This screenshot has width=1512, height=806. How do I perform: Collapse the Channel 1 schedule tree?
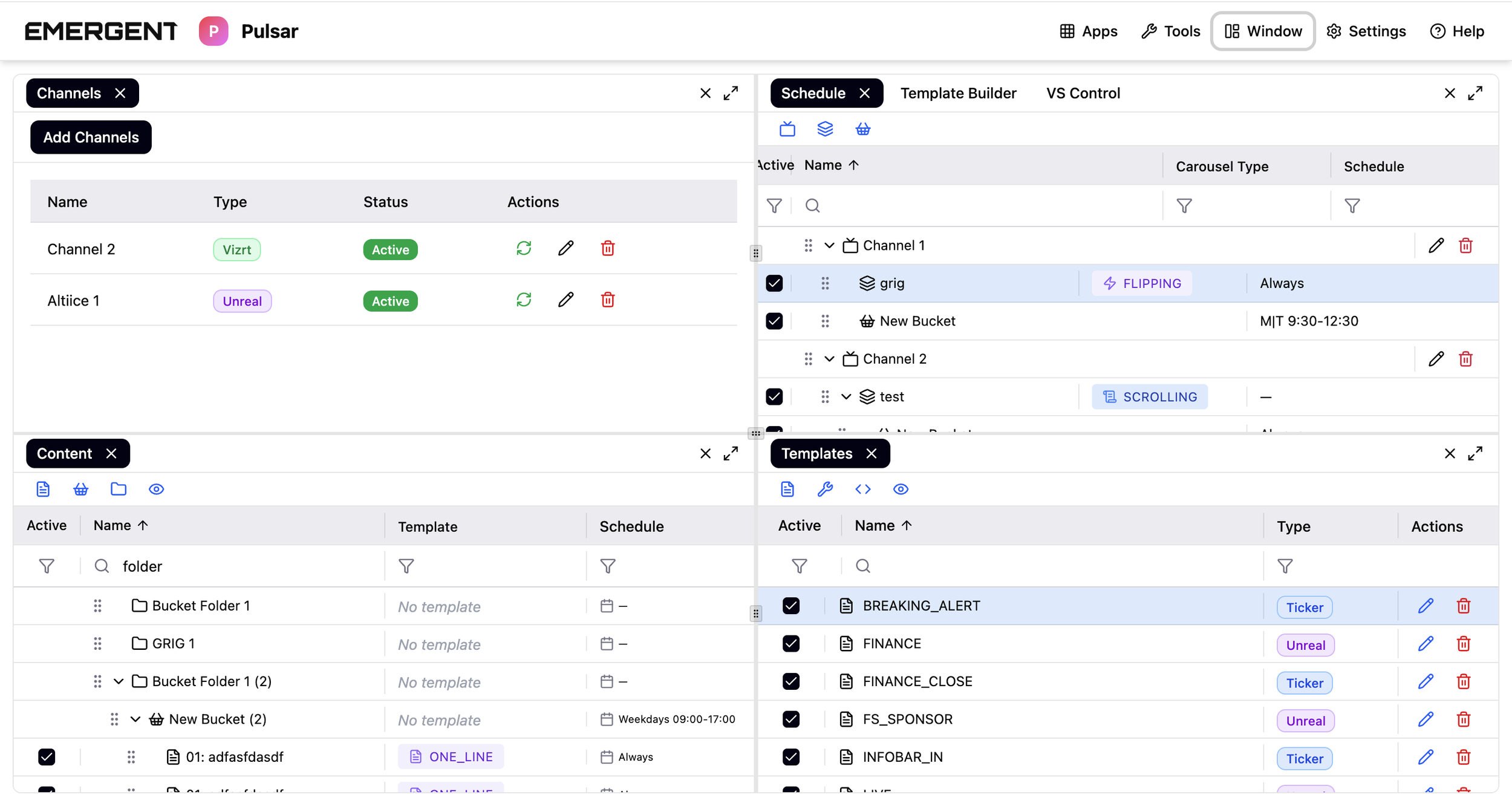[829, 245]
